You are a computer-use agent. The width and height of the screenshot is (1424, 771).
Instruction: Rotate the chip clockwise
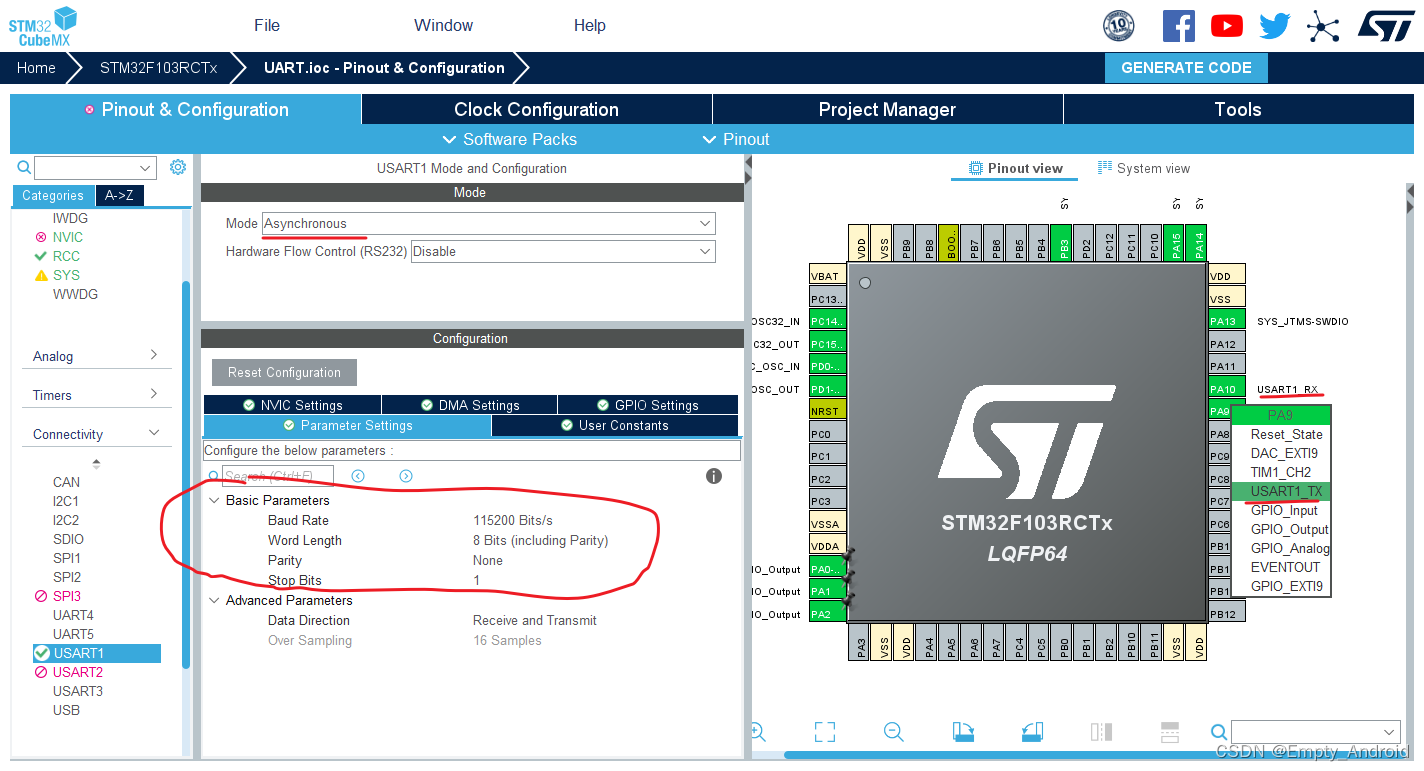pyautogui.click(x=963, y=732)
